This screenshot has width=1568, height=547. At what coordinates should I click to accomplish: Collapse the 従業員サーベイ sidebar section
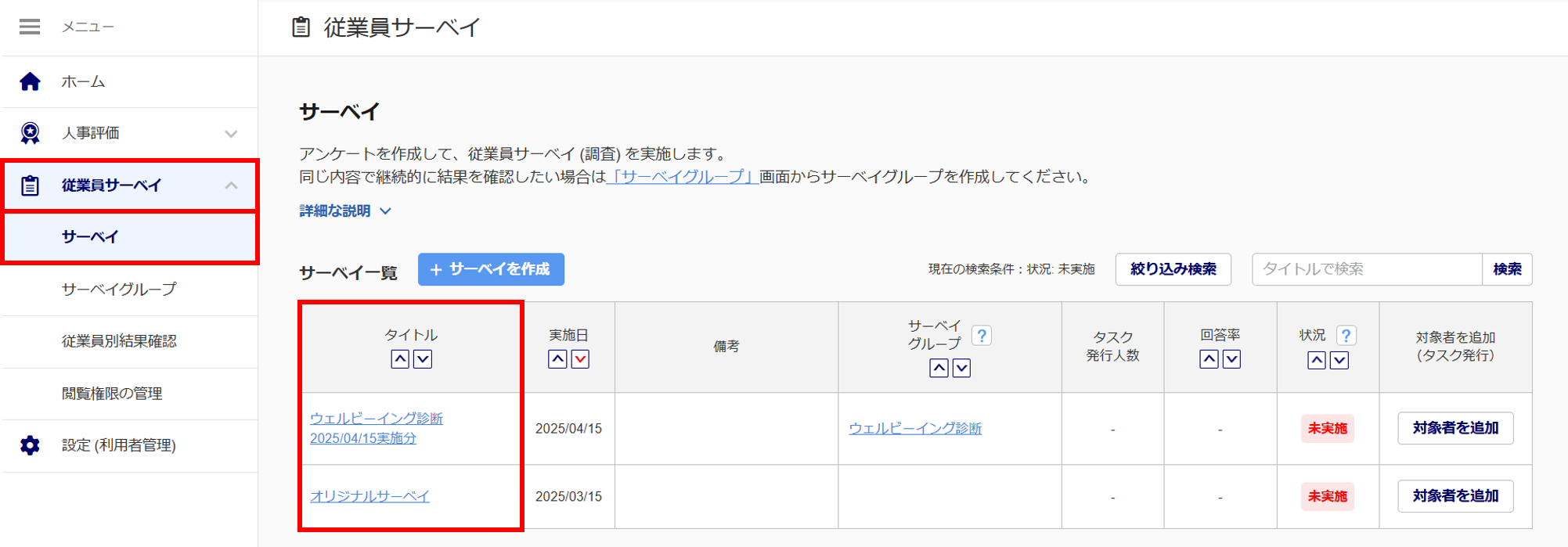[231, 185]
